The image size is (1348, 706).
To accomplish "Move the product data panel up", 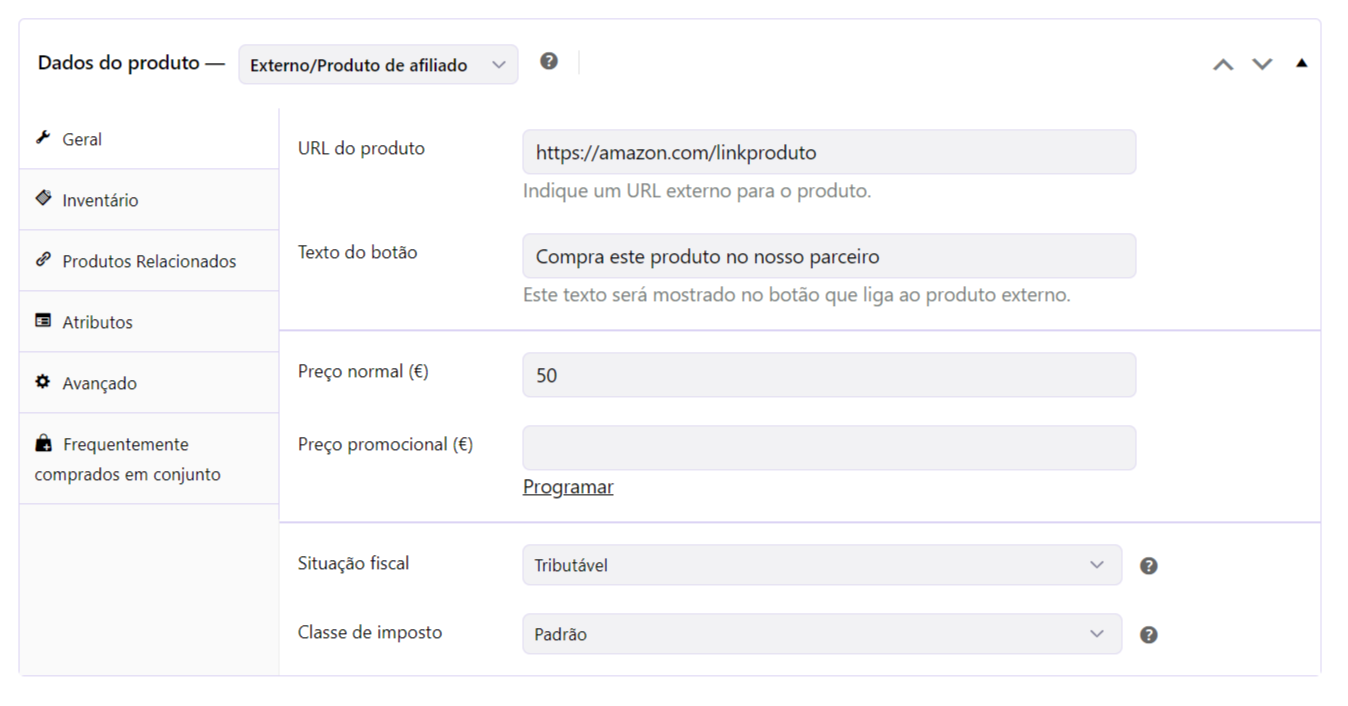I will coord(1223,64).
